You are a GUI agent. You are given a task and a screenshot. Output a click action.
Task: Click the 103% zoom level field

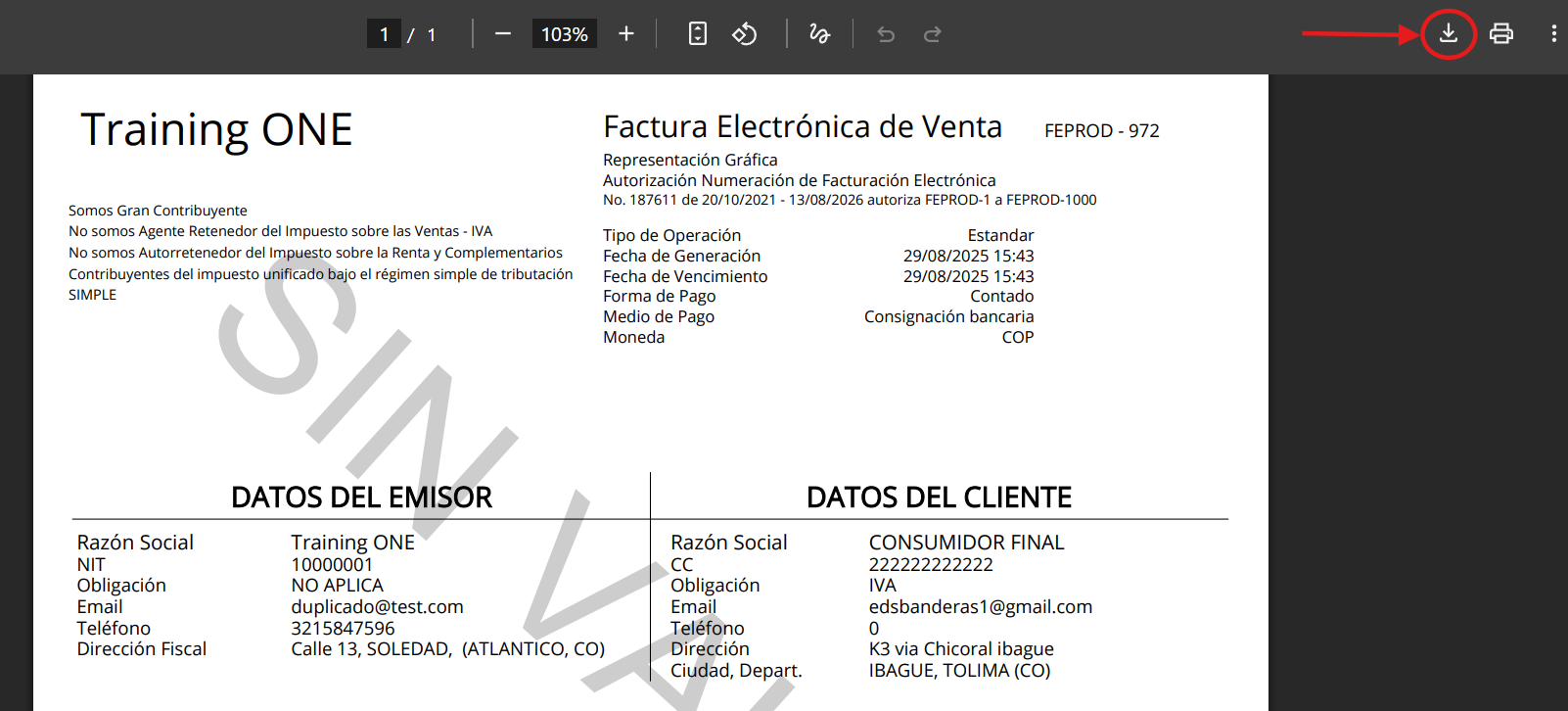tap(565, 34)
